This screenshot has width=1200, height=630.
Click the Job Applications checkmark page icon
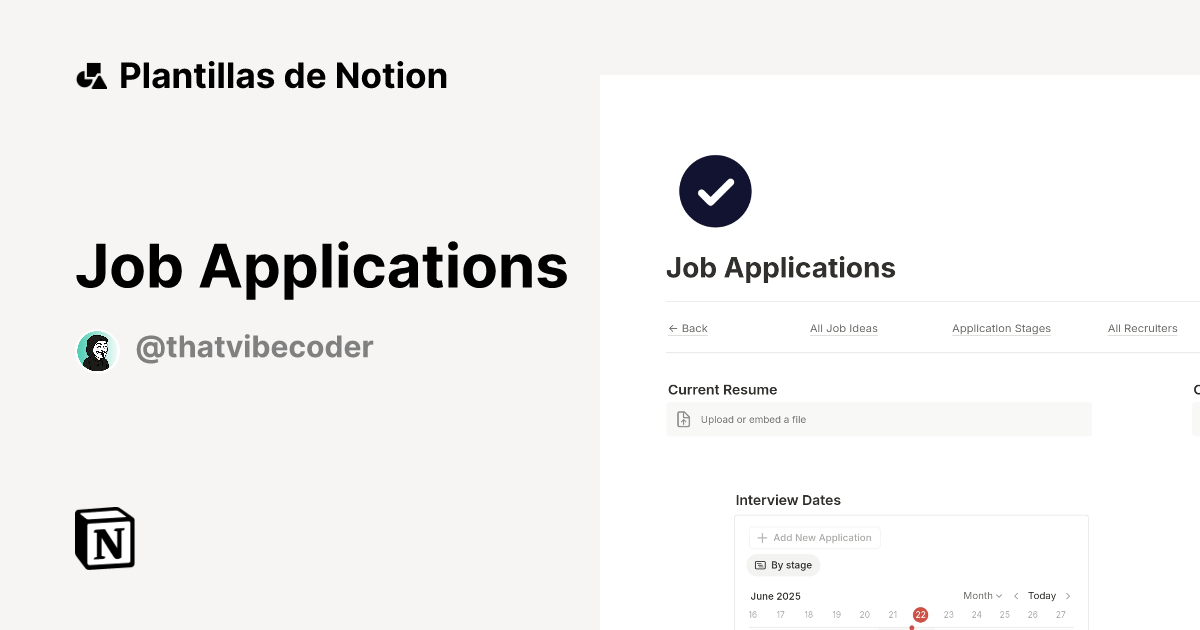715,191
